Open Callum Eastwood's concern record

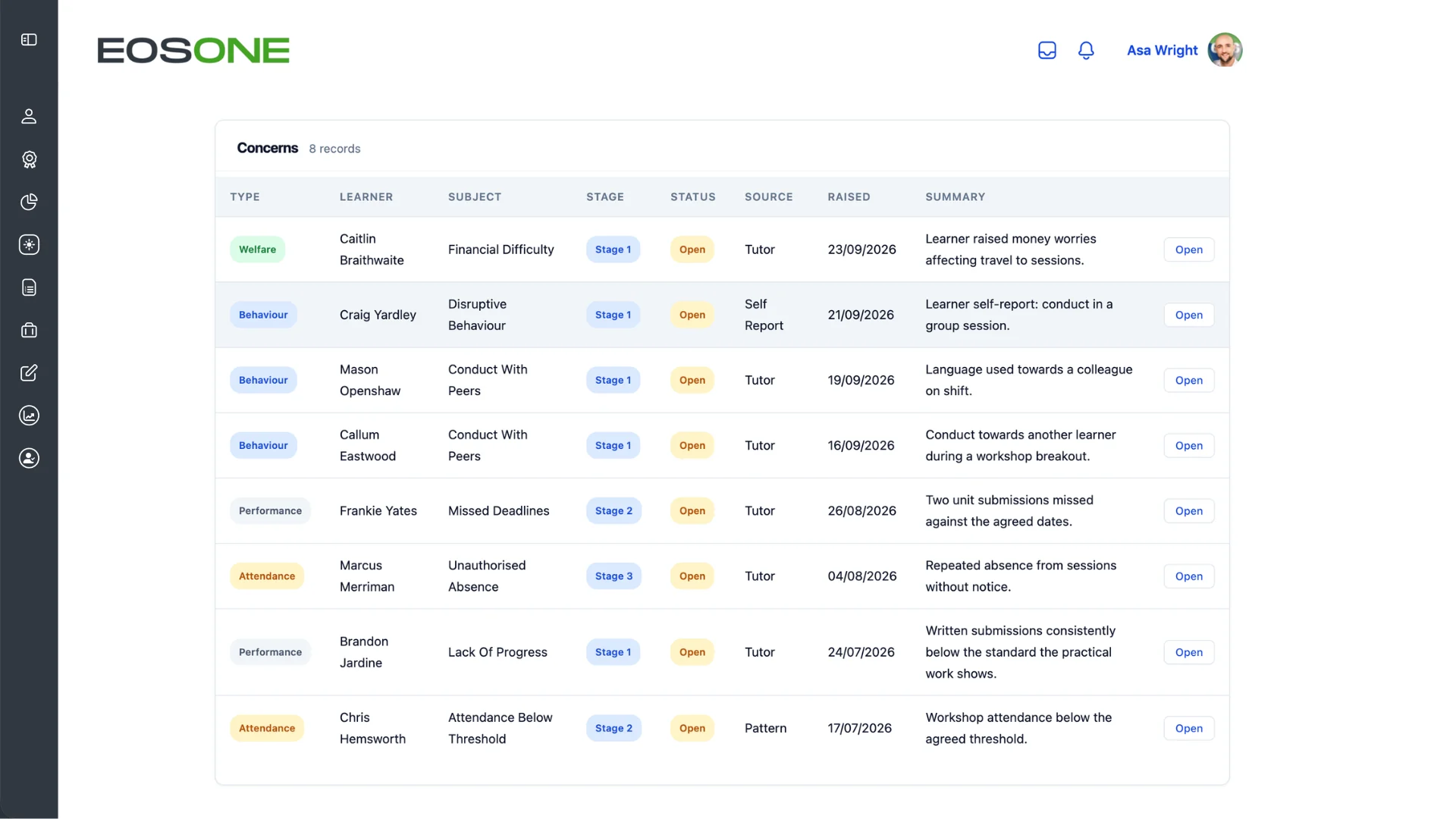click(1188, 445)
